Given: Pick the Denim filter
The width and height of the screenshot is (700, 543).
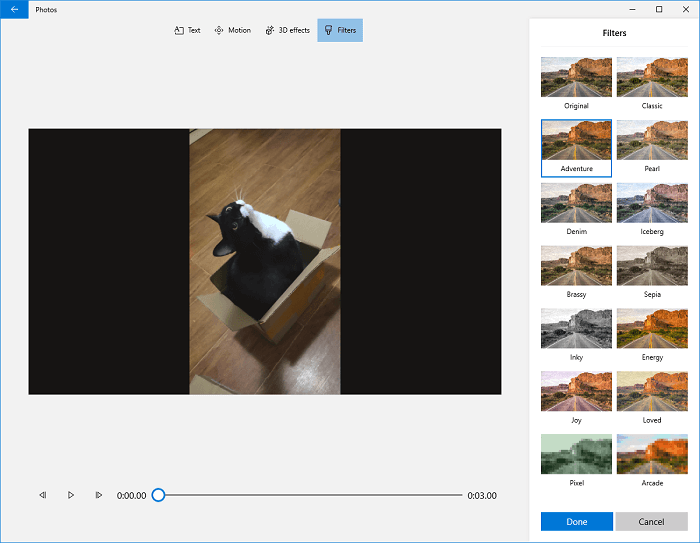Looking at the screenshot, I should (576, 203).
